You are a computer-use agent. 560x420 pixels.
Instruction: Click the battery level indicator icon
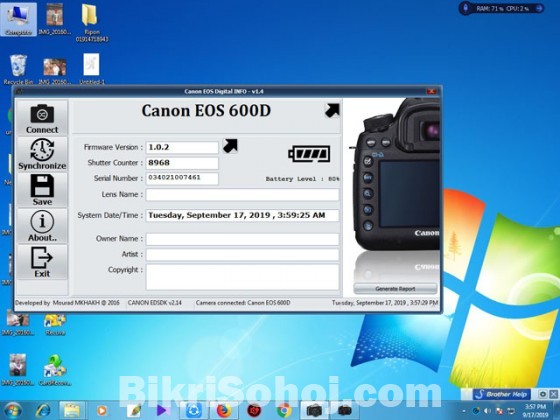[309, 154]
